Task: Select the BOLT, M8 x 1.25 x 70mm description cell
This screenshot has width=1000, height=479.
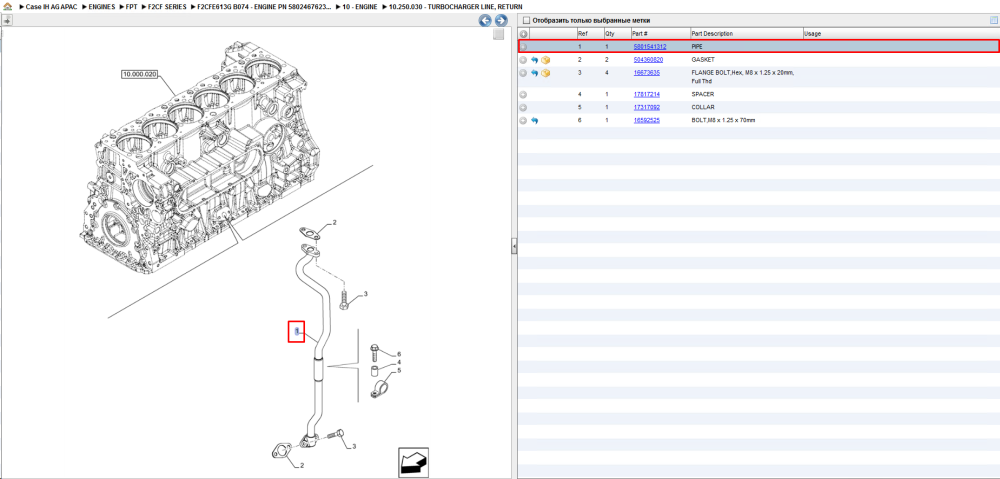Action: click(746, 120)
